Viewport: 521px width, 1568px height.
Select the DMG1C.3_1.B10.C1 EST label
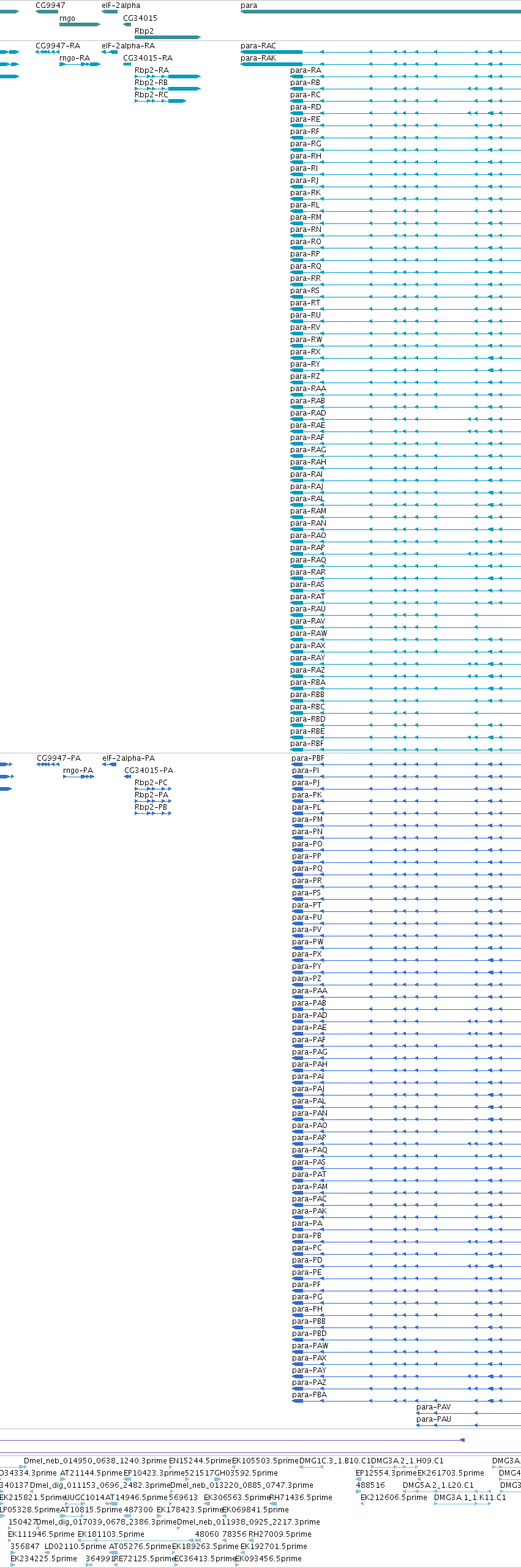[335, 1461]
